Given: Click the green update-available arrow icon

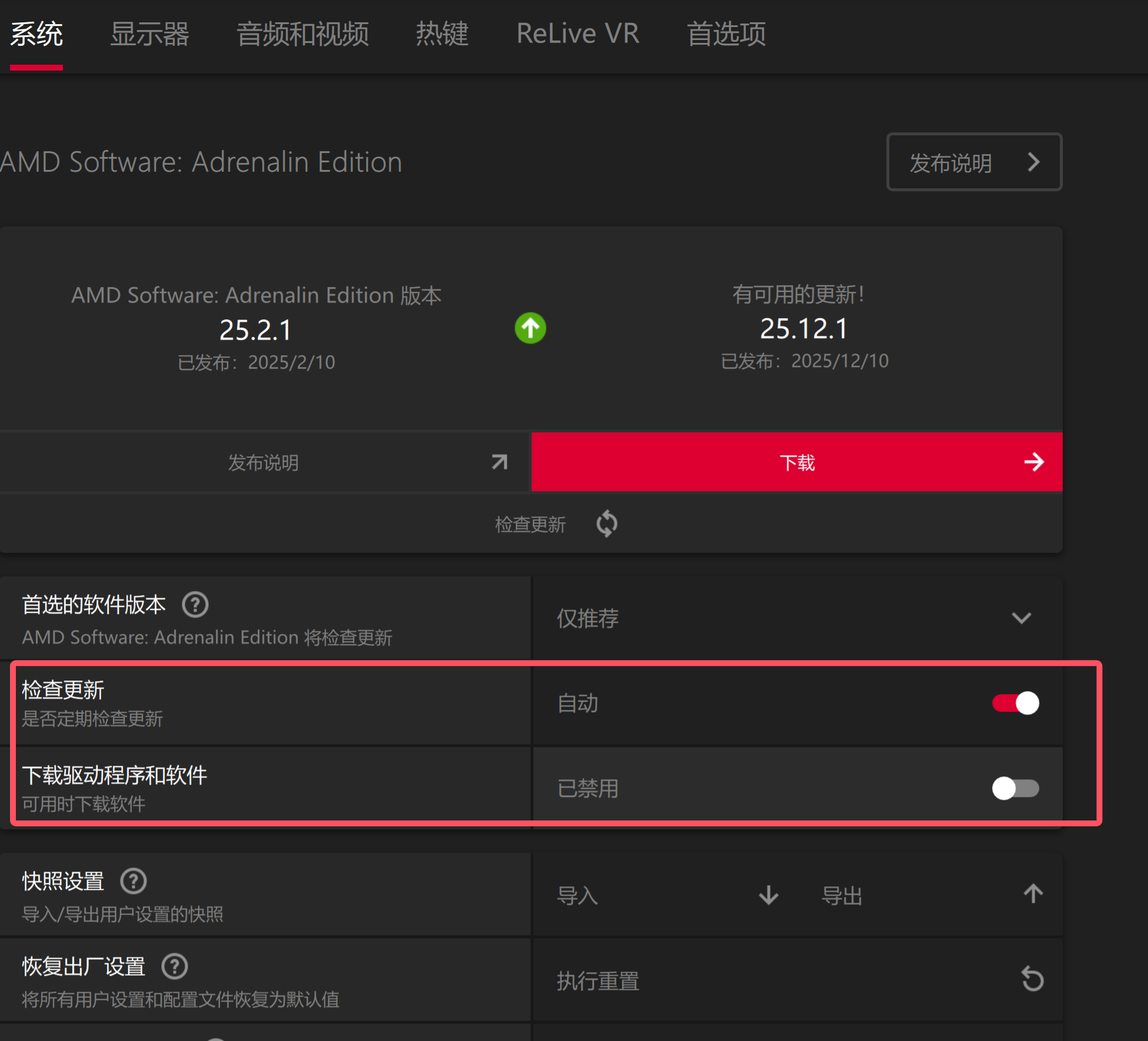Looking at the screenshot, I should 530,328.
